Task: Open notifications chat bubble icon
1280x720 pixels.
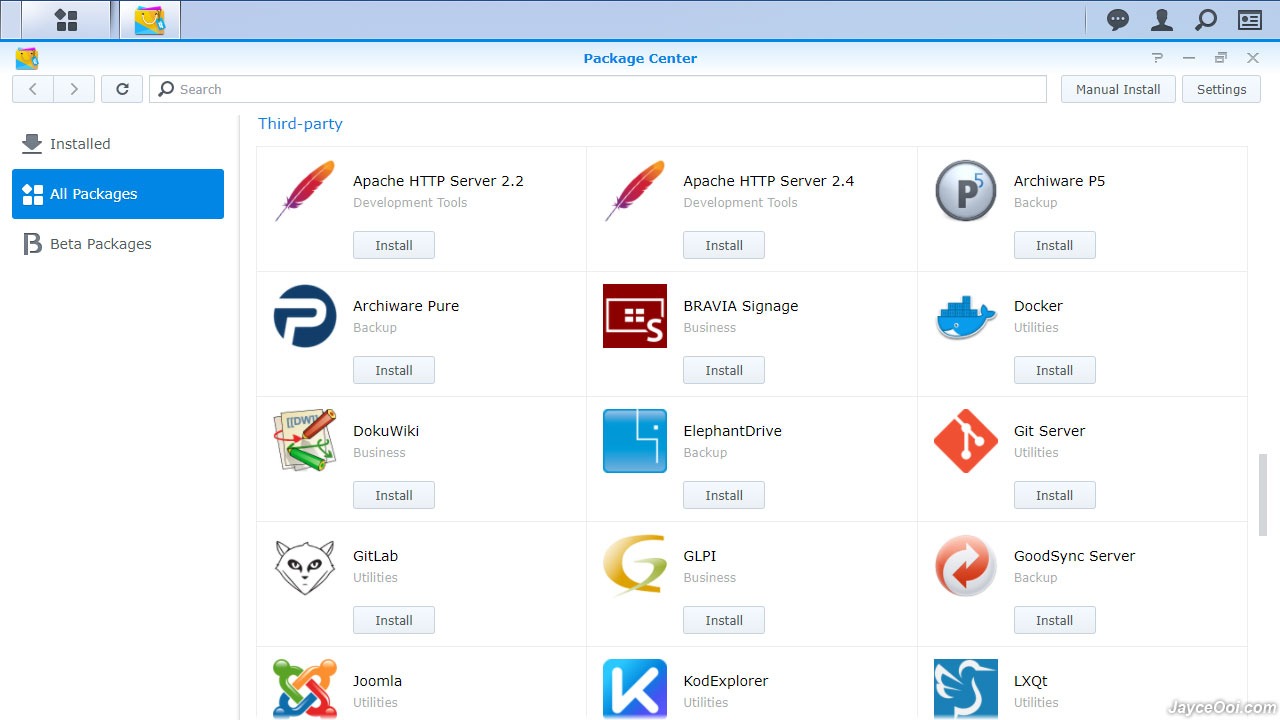Action: click(x=1118, y=20)
